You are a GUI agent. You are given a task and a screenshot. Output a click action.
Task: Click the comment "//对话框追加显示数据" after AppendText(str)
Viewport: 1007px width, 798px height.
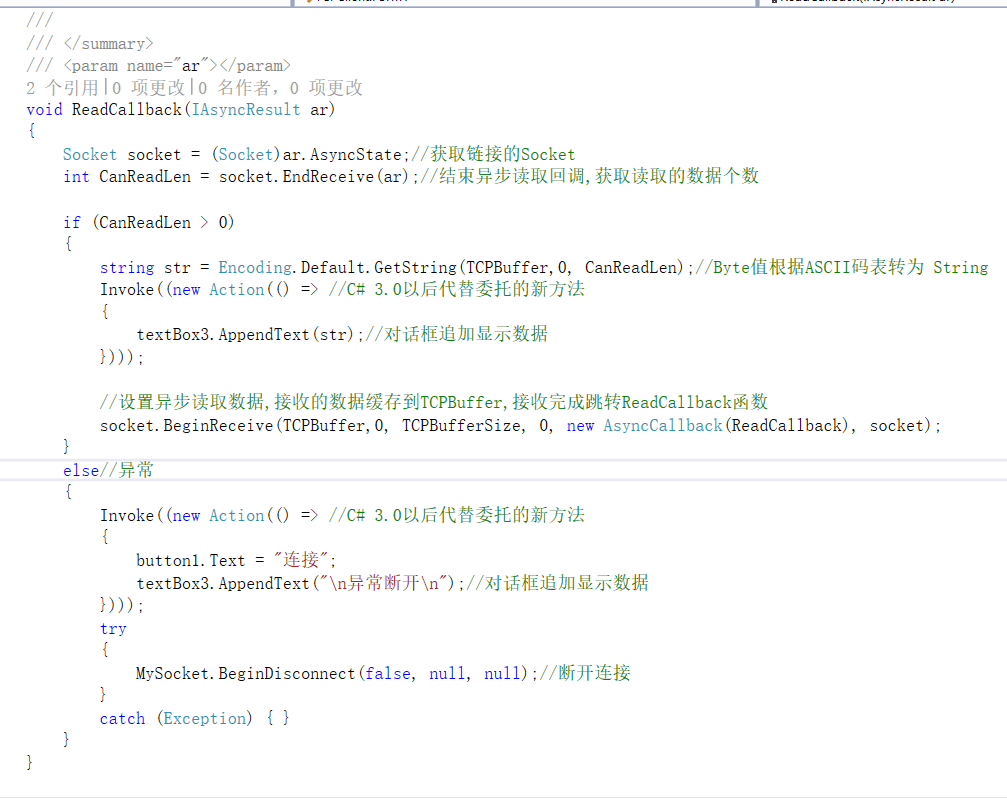click(457, 334)
